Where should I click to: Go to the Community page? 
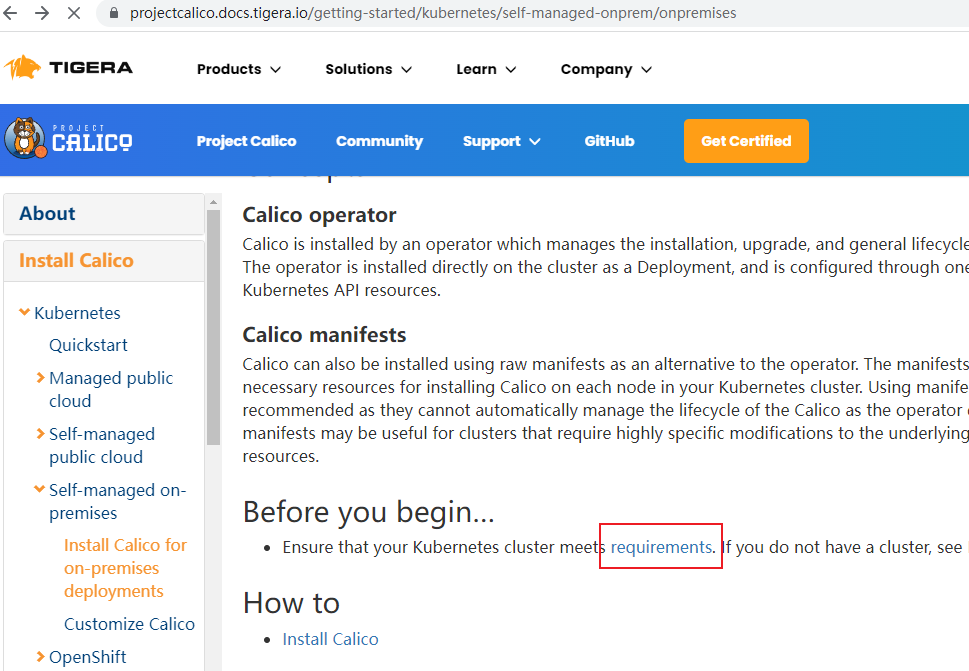point(379,141)
